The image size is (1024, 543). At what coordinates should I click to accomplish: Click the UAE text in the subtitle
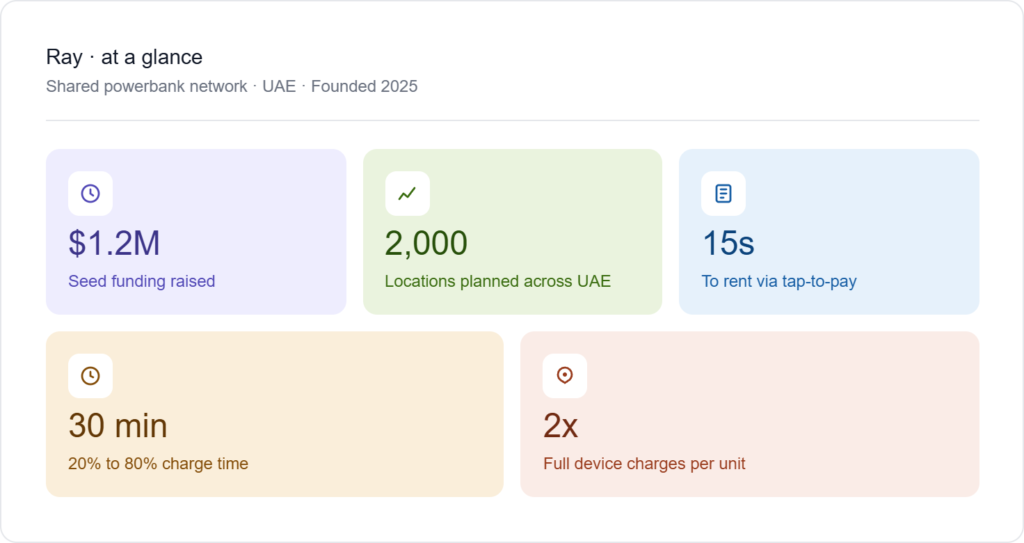[x=279, y=86]
